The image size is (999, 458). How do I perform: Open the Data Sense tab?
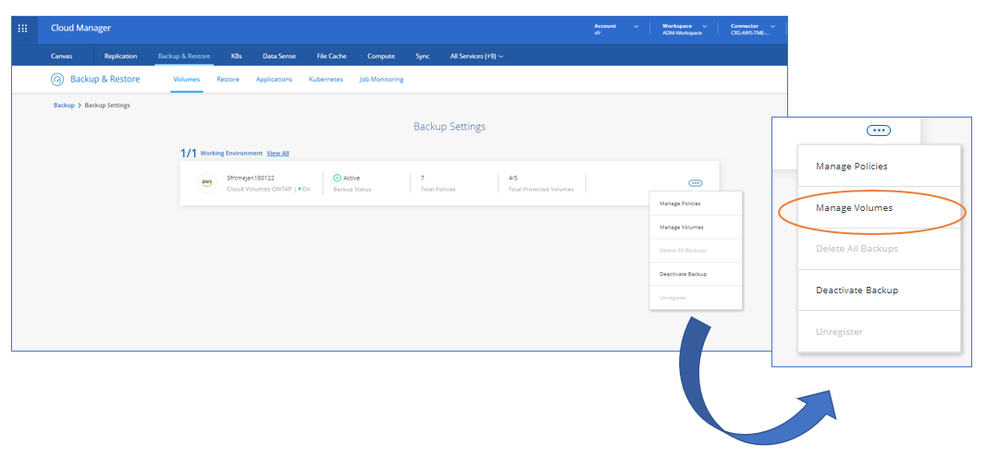pos(279,56)
